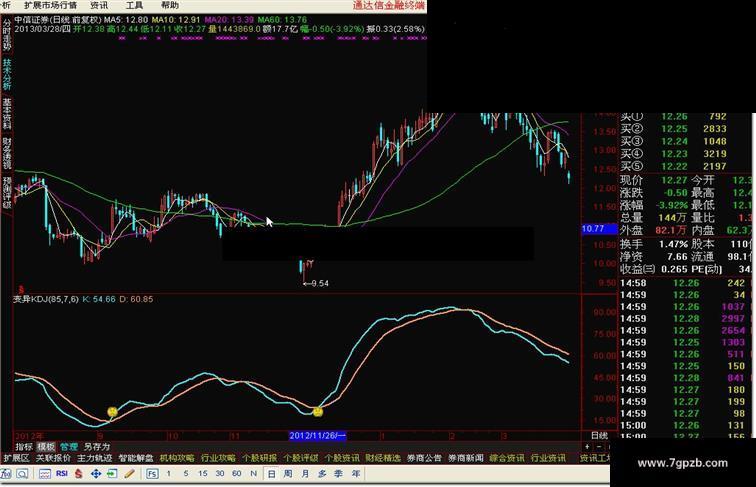Click the Fs time-share chart icon
The image size is (756, 487).
tap(152, 473)
